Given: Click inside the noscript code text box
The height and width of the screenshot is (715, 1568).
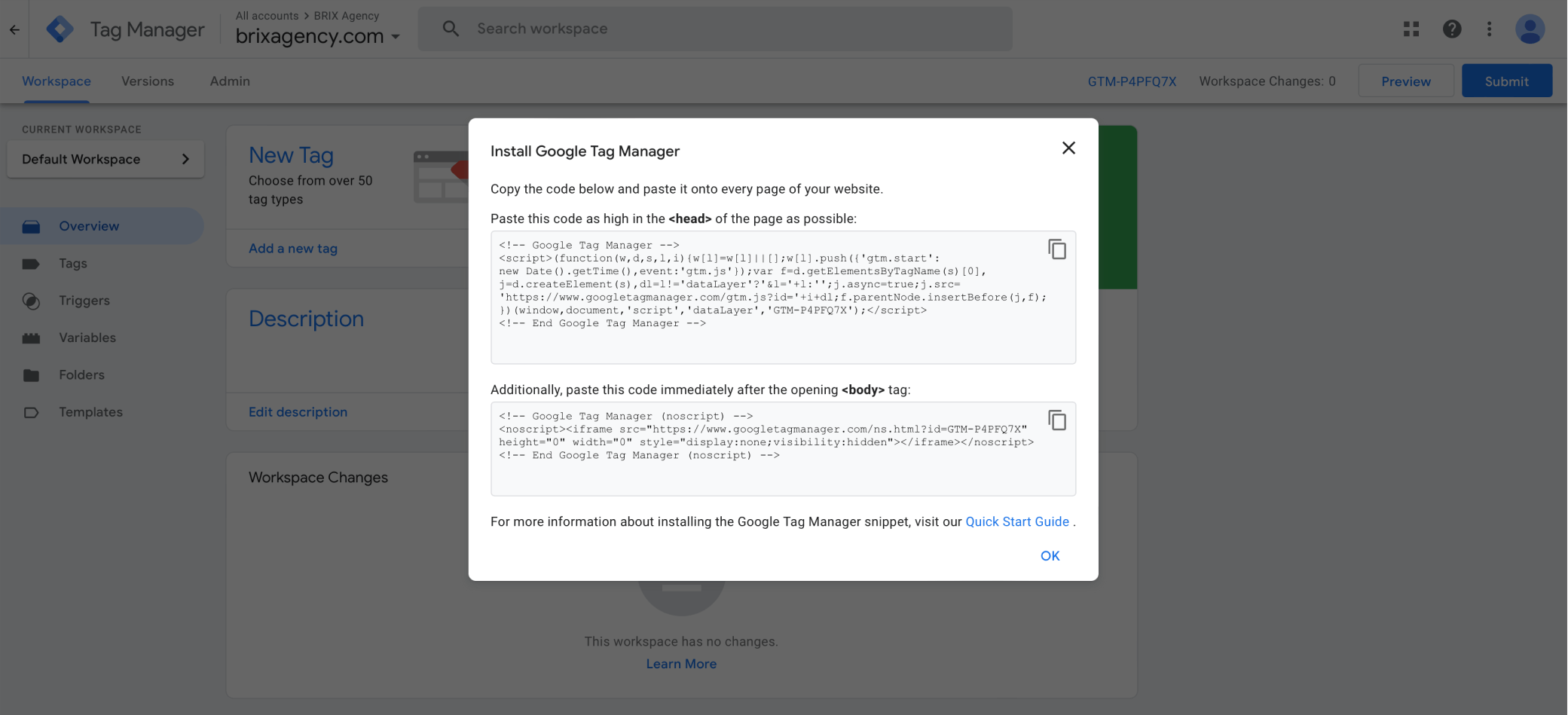Looking at the screenshot, I should (783, 448).
